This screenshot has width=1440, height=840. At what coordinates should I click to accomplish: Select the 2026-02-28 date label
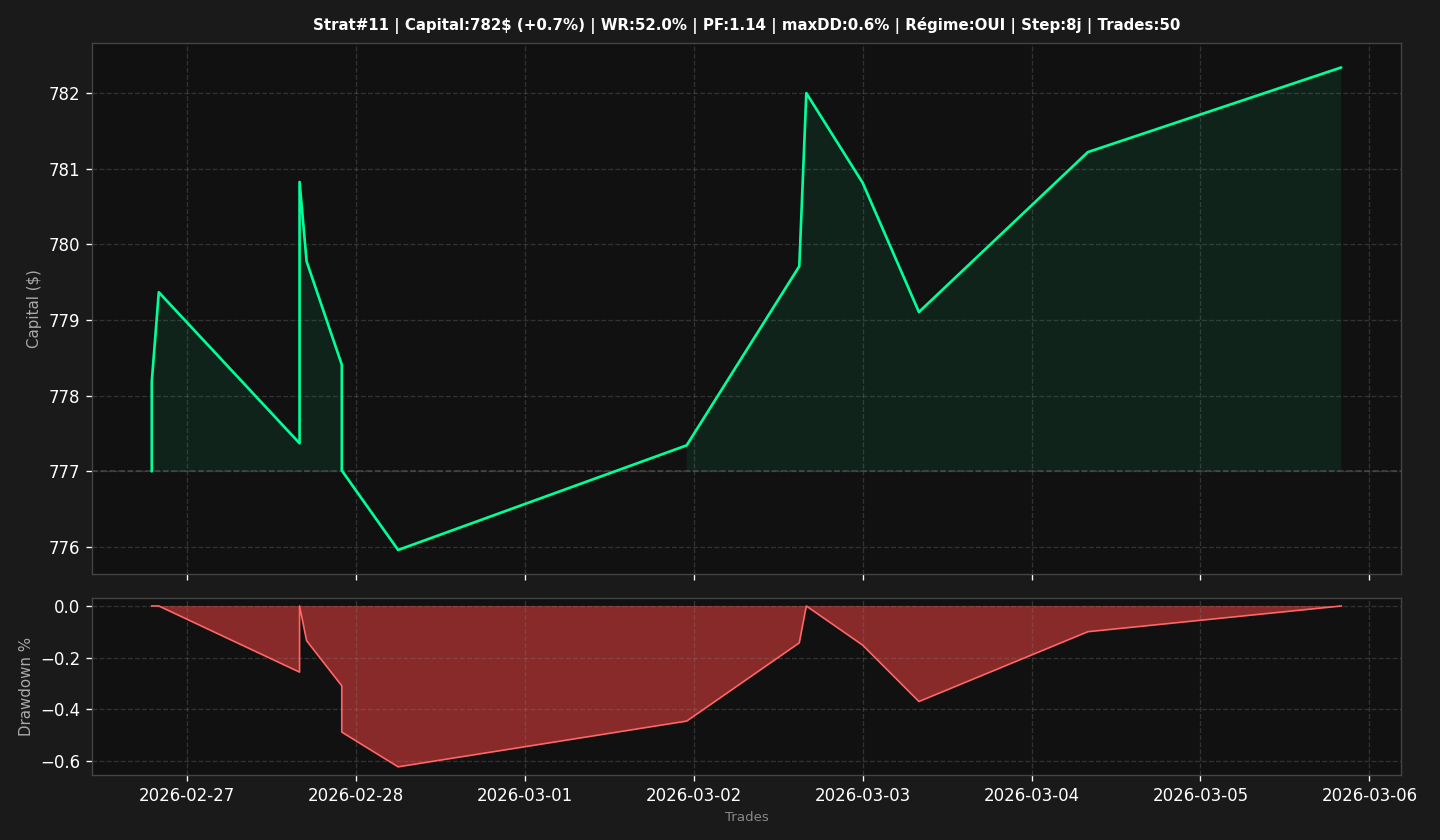[356, 796]
